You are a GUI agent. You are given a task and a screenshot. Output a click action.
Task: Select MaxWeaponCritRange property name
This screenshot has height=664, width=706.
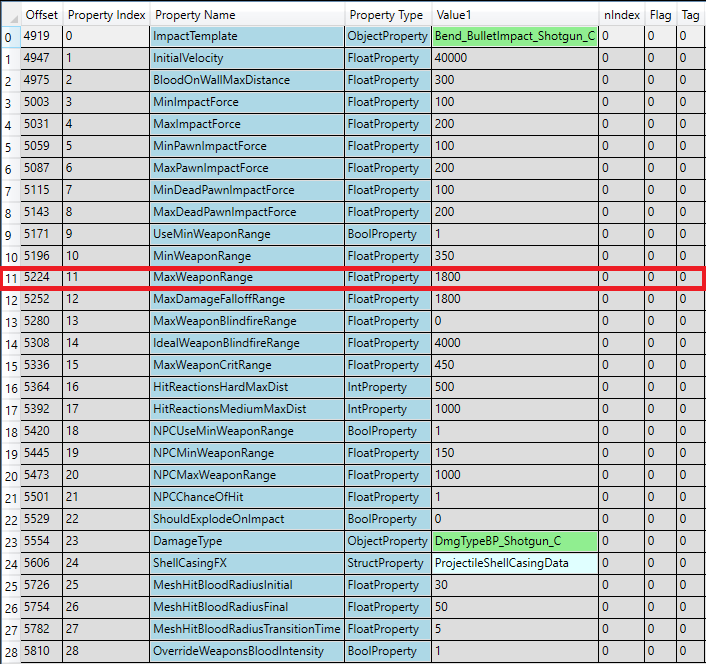(x=247, y=365)
